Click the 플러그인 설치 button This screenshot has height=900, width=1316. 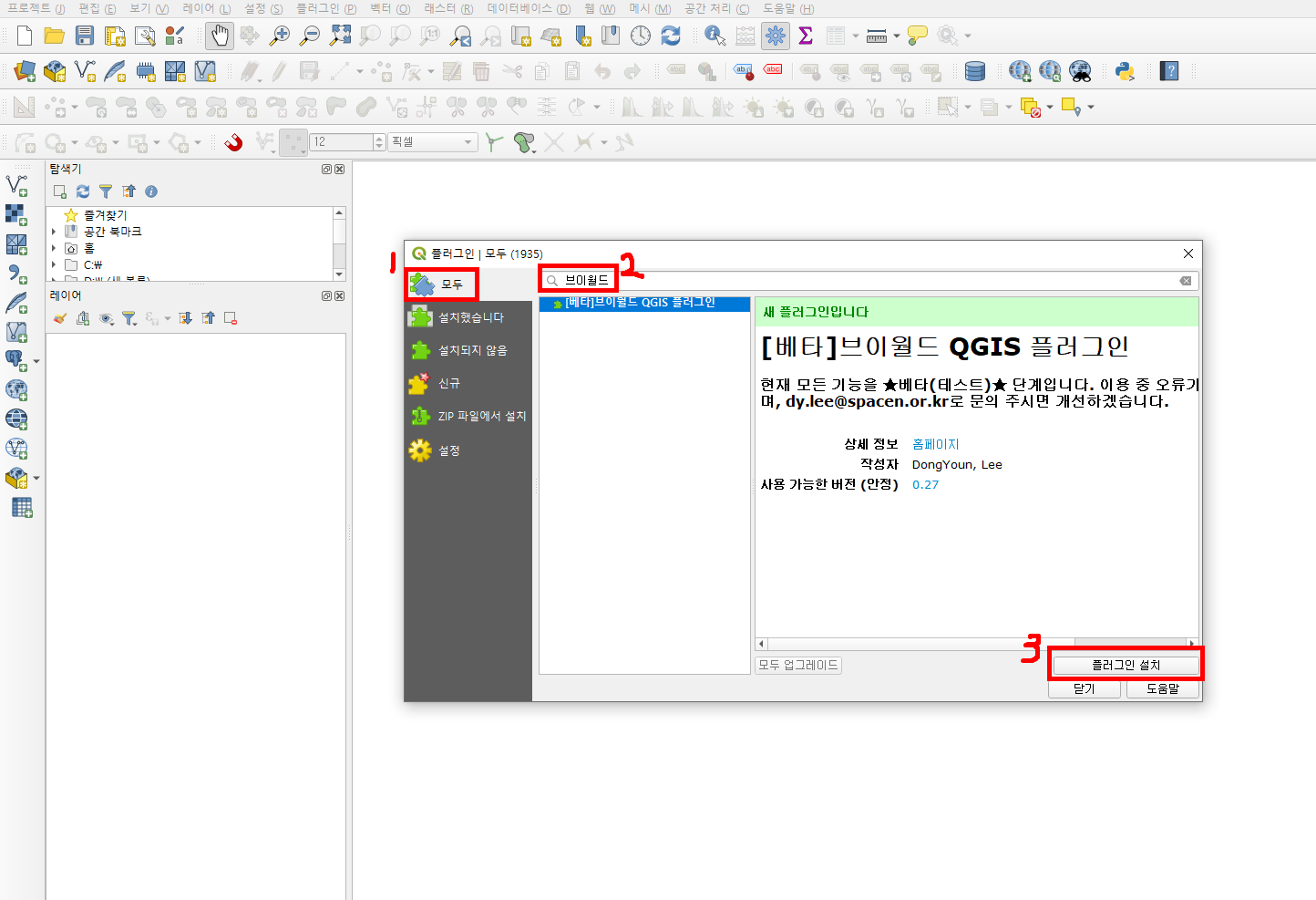pos(1126,666)
